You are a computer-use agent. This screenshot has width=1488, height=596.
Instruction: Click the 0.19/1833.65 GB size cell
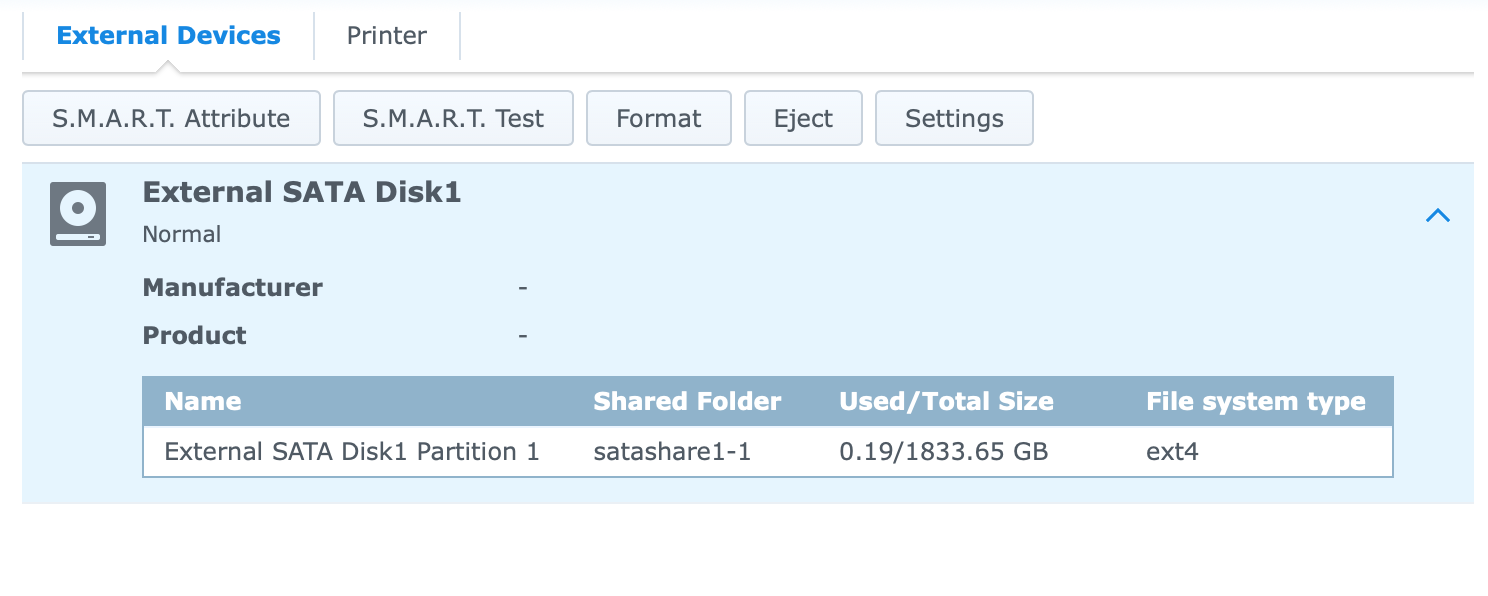click(944, 452)
